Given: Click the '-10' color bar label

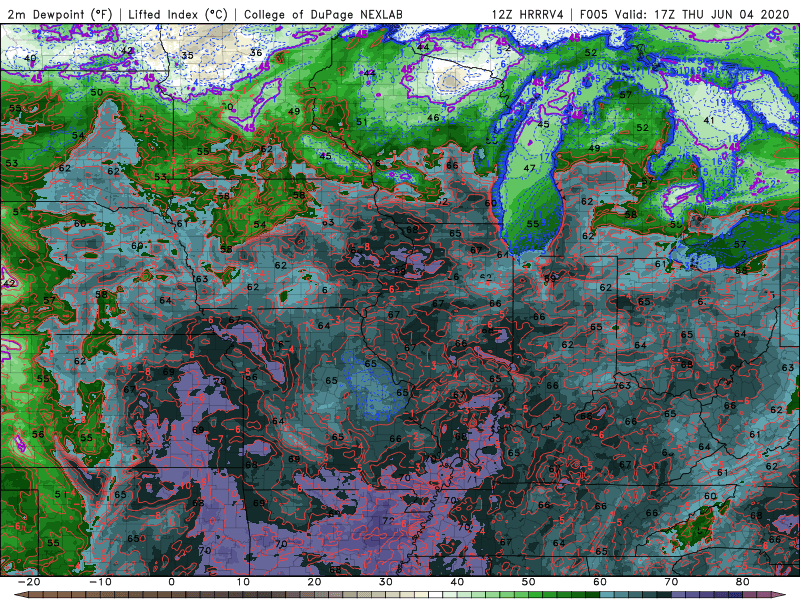Looking at the screenshot, I should [100, 582].
